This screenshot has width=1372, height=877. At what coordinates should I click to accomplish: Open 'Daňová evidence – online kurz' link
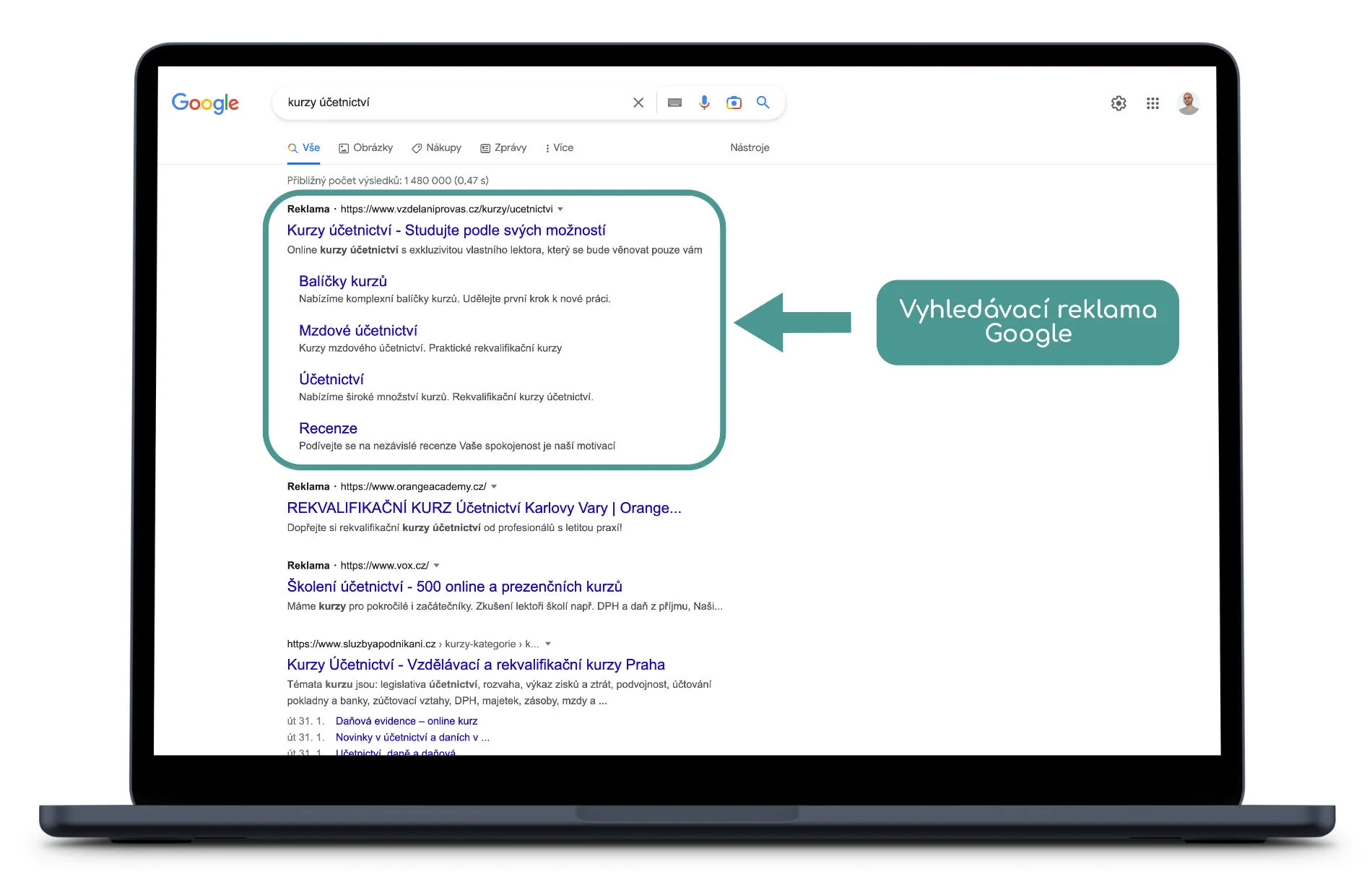pyautogui.click(x=407, y=721)
